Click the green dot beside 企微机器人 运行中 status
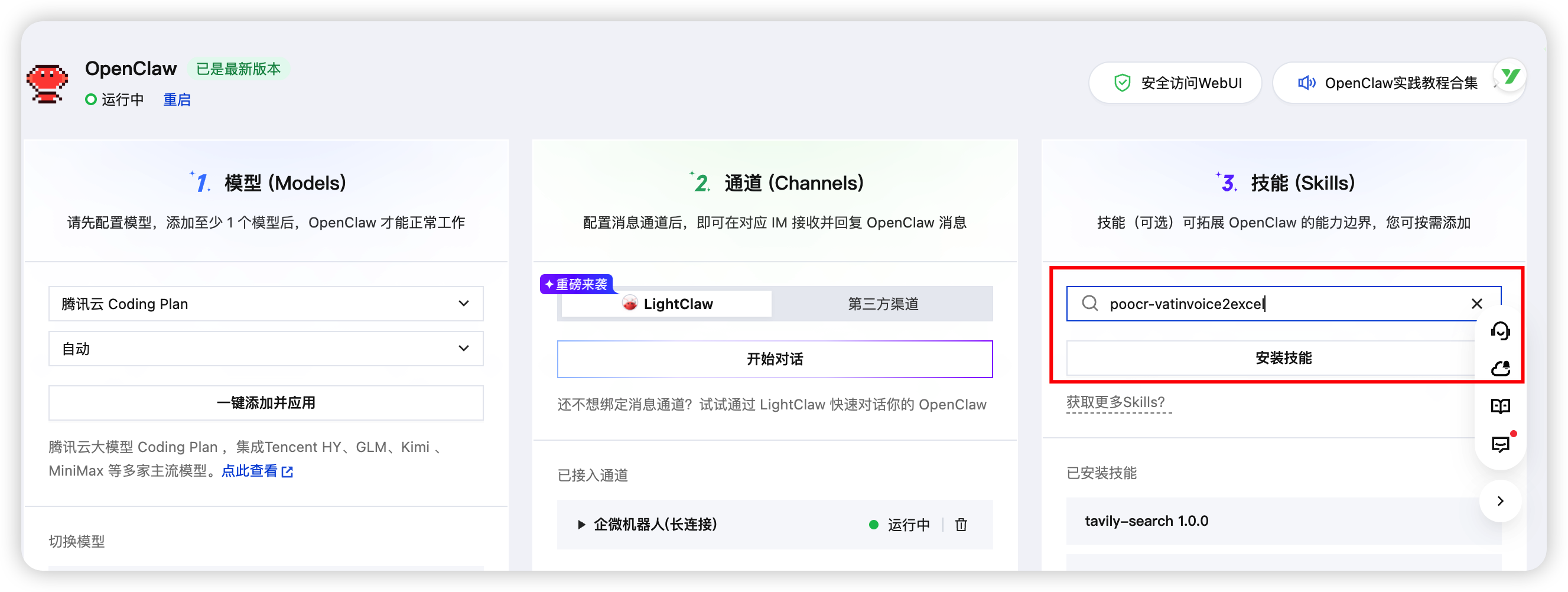Viewport: 1568px width, 592px height. pyautogui.click(x=873, y=525)
